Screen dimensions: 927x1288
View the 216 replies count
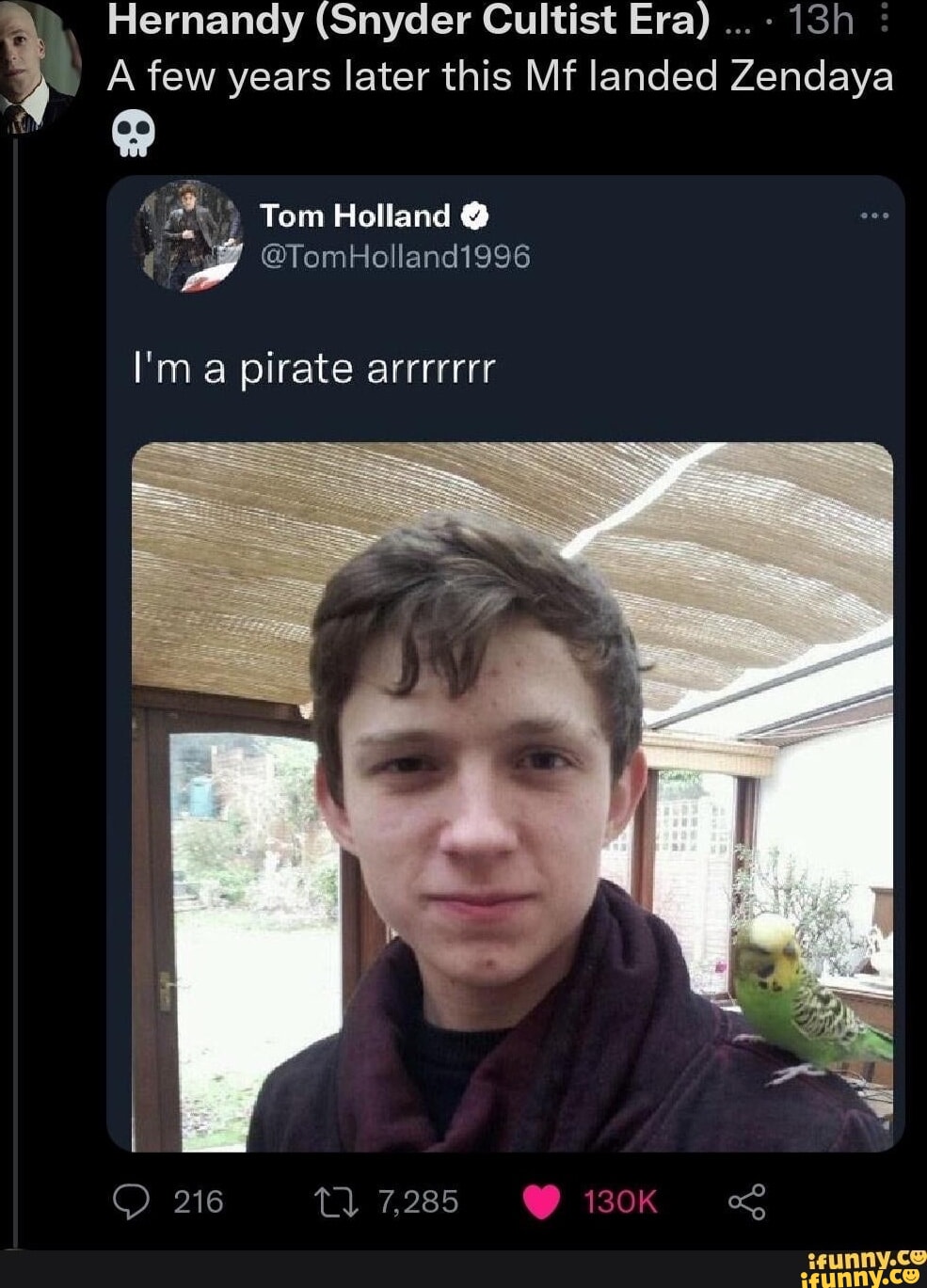click(x=199, y=1201)
